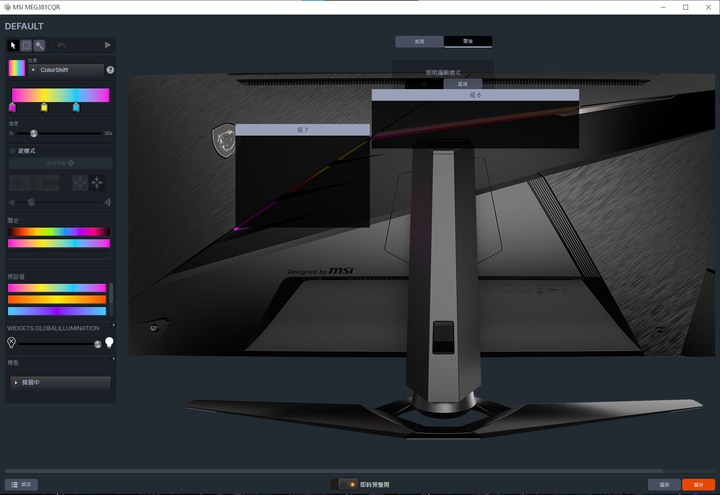Expand the template dropdown in the left panel
This screenshot has height=495, width=720.
coord(61,382)
